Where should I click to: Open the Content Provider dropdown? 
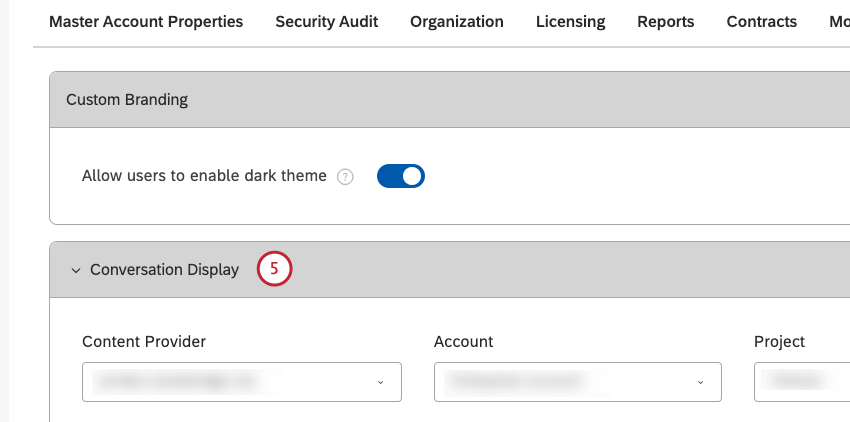click(x=242, y=381)
